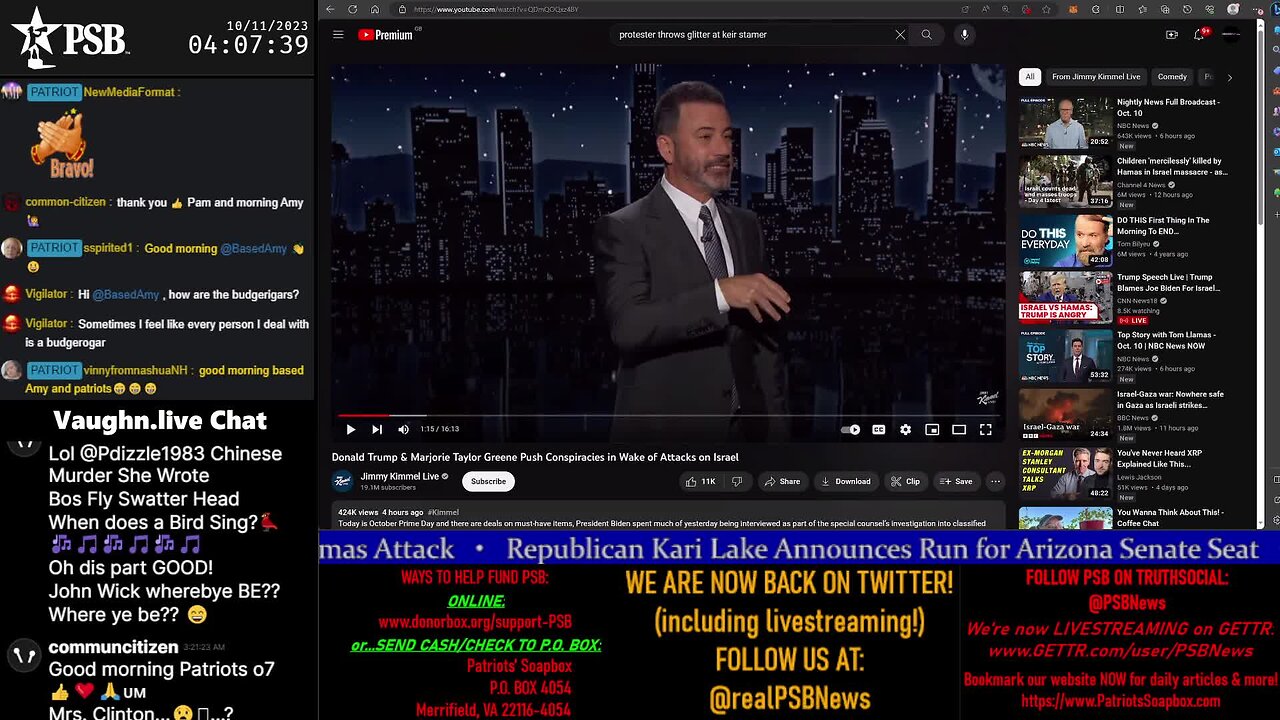Image resolution: width=1280 pixels, height=720 pixels.
Task: Clear the YouTube search text
Action: (900, 34)
